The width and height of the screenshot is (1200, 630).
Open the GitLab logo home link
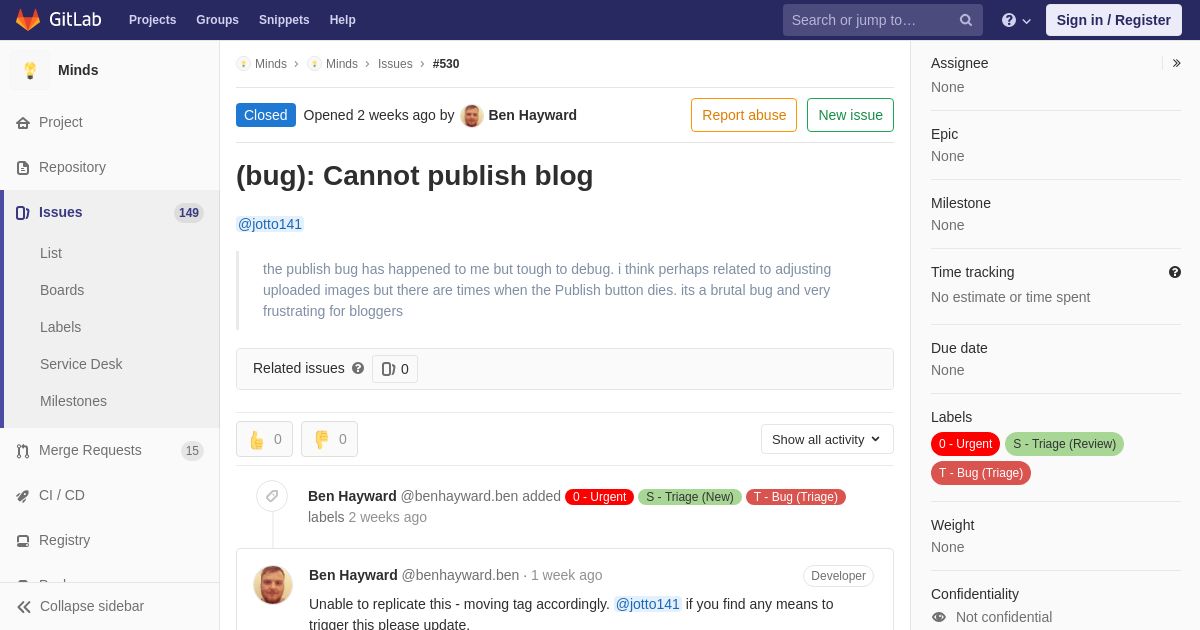[56, 20]
